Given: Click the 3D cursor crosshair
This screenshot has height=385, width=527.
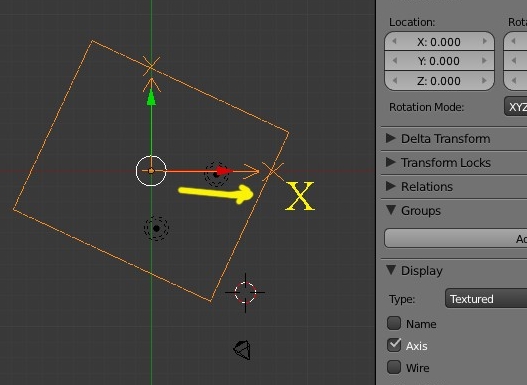Looking at the screenshot, I should click(x=245, y=293).
